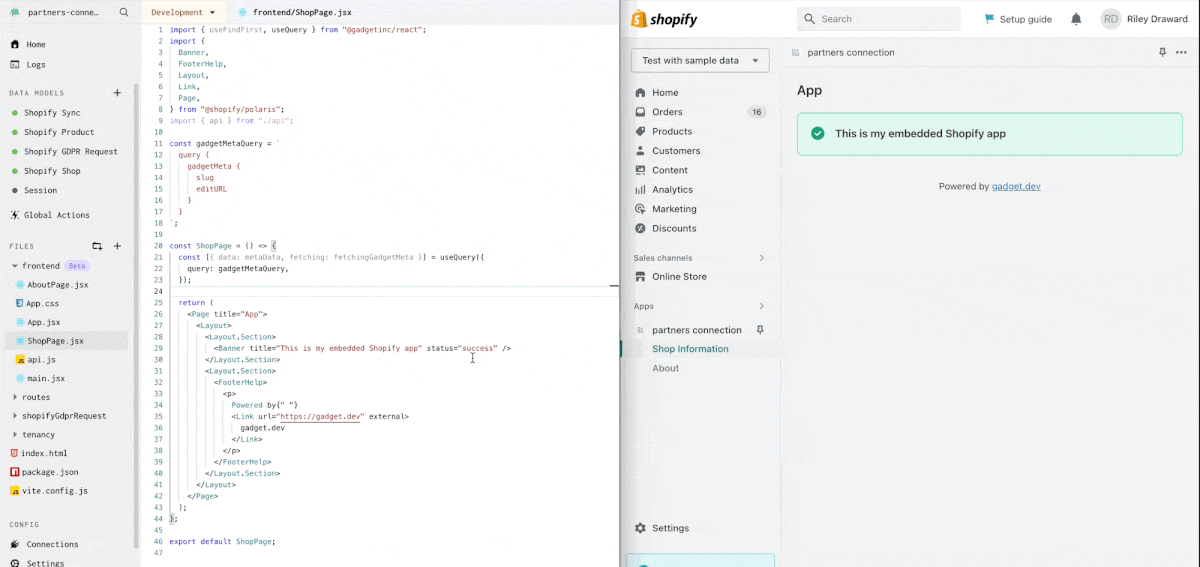
Task: Select frontend/ShopPage.jsx editor tab
Action: coord(294,12)
